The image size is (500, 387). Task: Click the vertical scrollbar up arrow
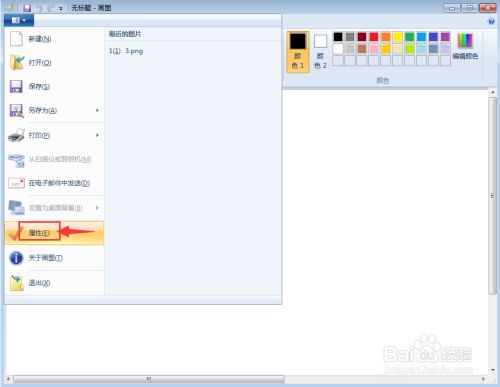[493, 92]
